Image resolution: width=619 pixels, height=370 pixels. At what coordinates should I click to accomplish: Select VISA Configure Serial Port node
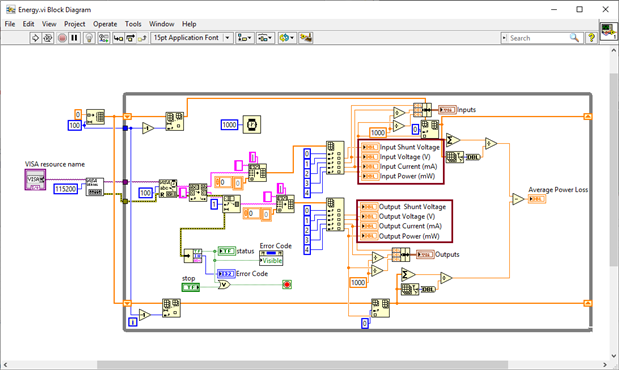point(95,187)
